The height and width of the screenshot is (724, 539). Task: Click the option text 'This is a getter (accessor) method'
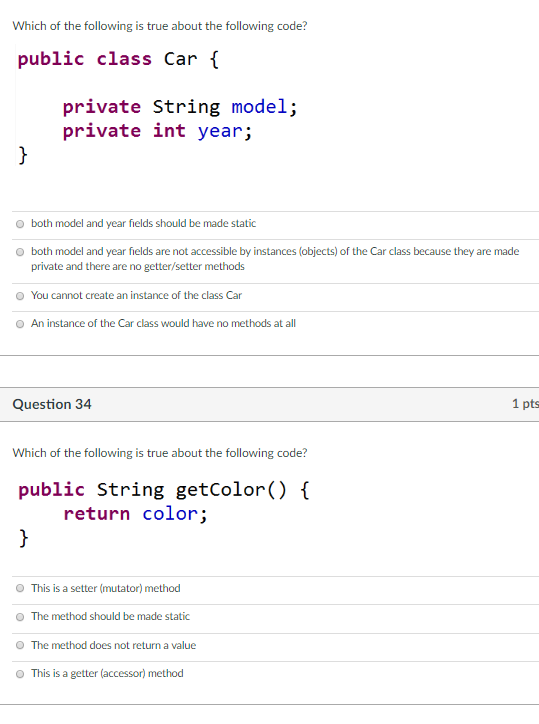pos(107,674)
